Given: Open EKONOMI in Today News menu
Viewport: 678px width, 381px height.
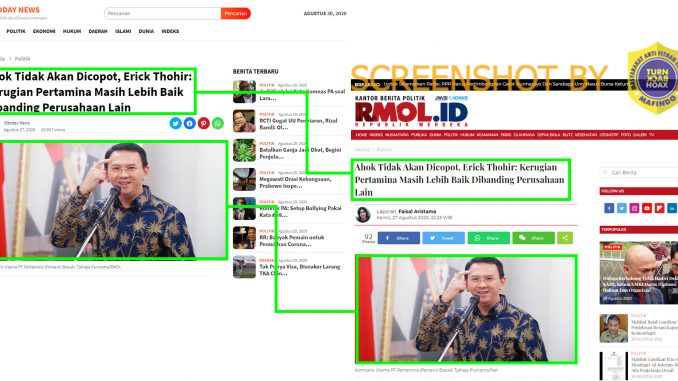Looking at the screenshot, I should [x=44, y=31].
